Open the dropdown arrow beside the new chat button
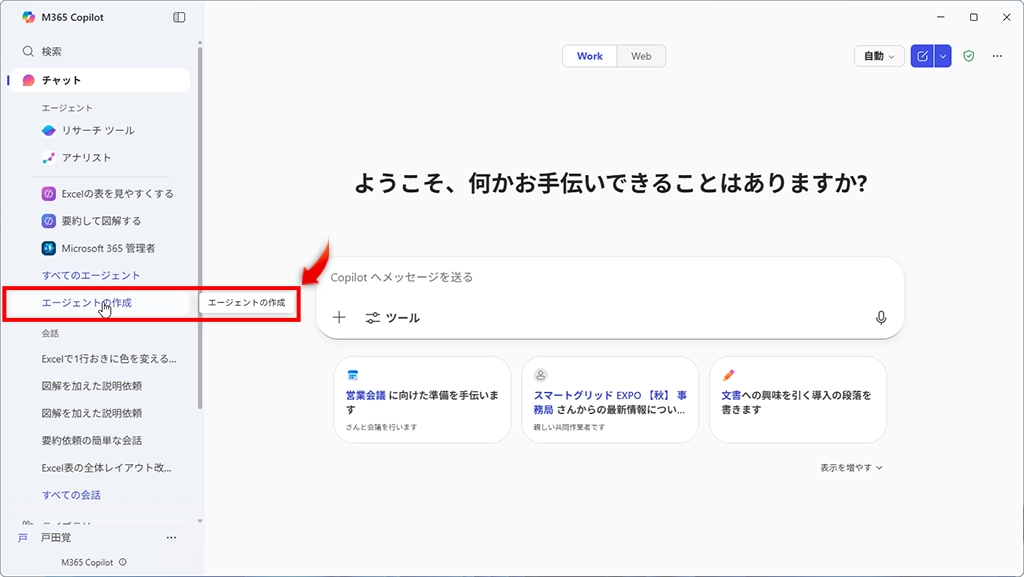The image size is (1024, 577). click(943, 56)
